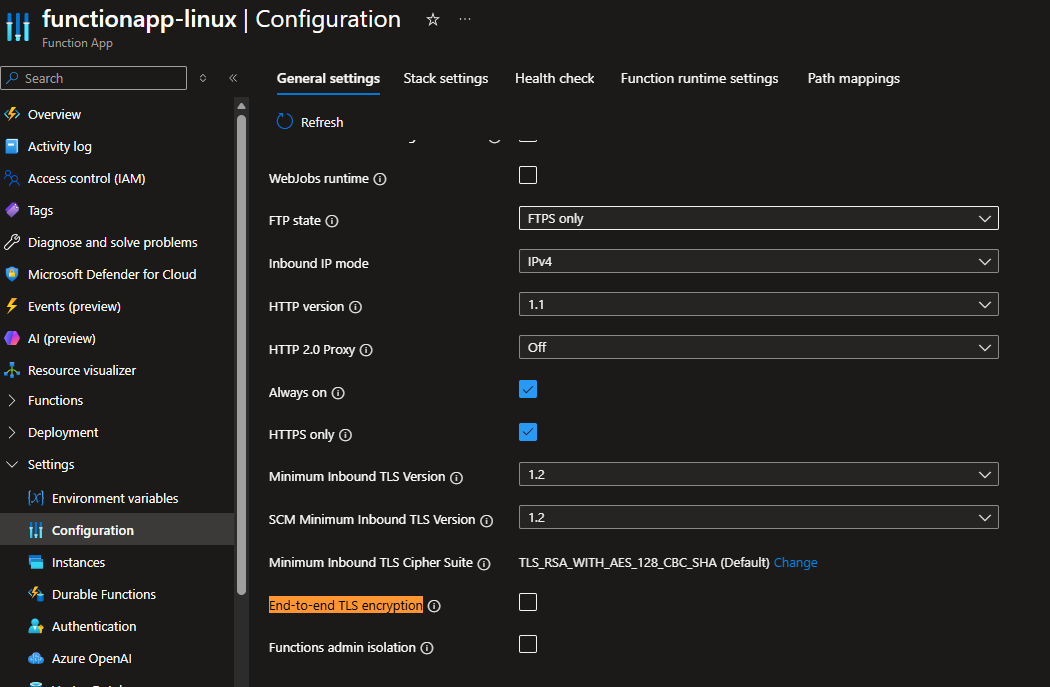Viewport: 1050px width, 687px height.
Task: Switch to the Function runtime settings tab
Action: (x=699, y=78)
